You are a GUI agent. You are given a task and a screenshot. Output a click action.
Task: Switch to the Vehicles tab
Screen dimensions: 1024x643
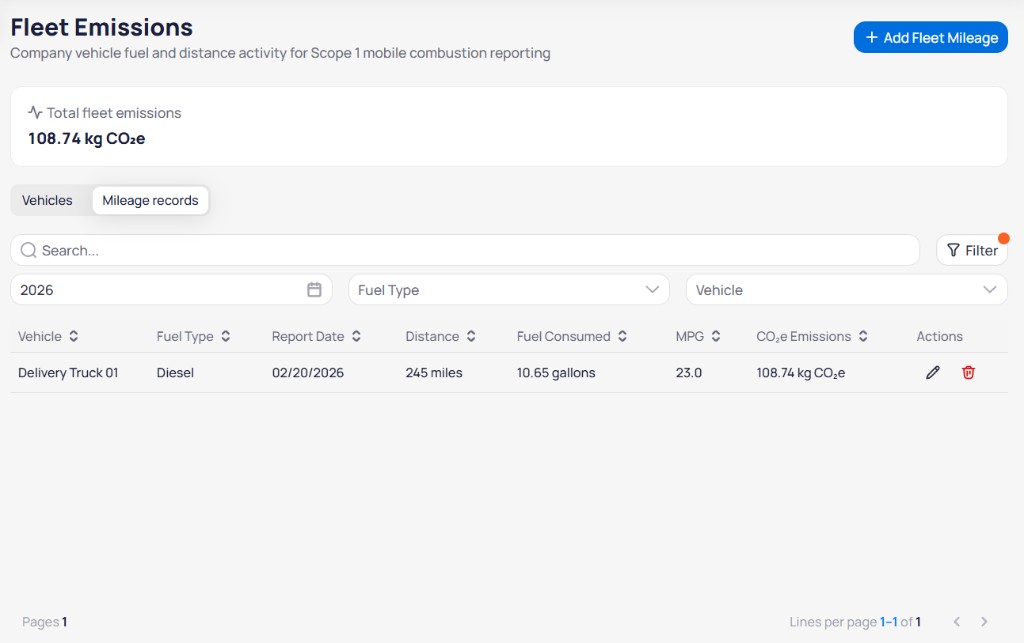tap(47, 200)
